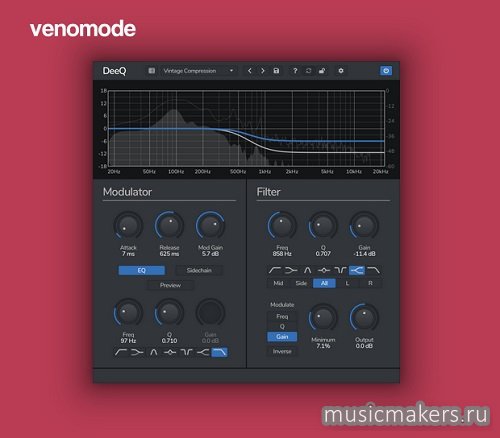The image size is (500, 438).
Task: Select Modulator high-shelf filter shape
Action: pyautogui.click(x=203, y=352)
